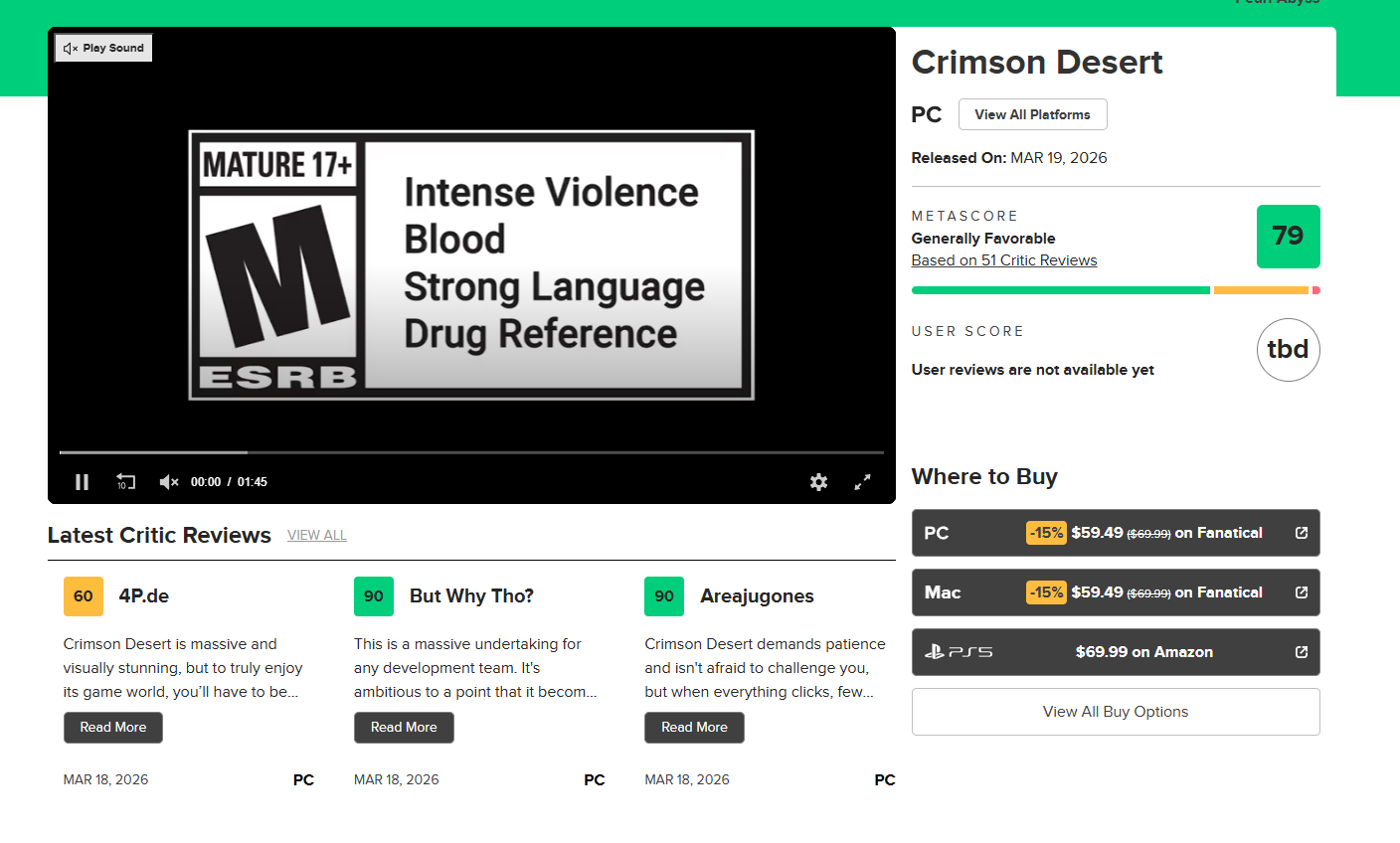The width and height of the screenshot is (1400, 843).
Task: Click the PS5 logo buy option
Action: 959,652
